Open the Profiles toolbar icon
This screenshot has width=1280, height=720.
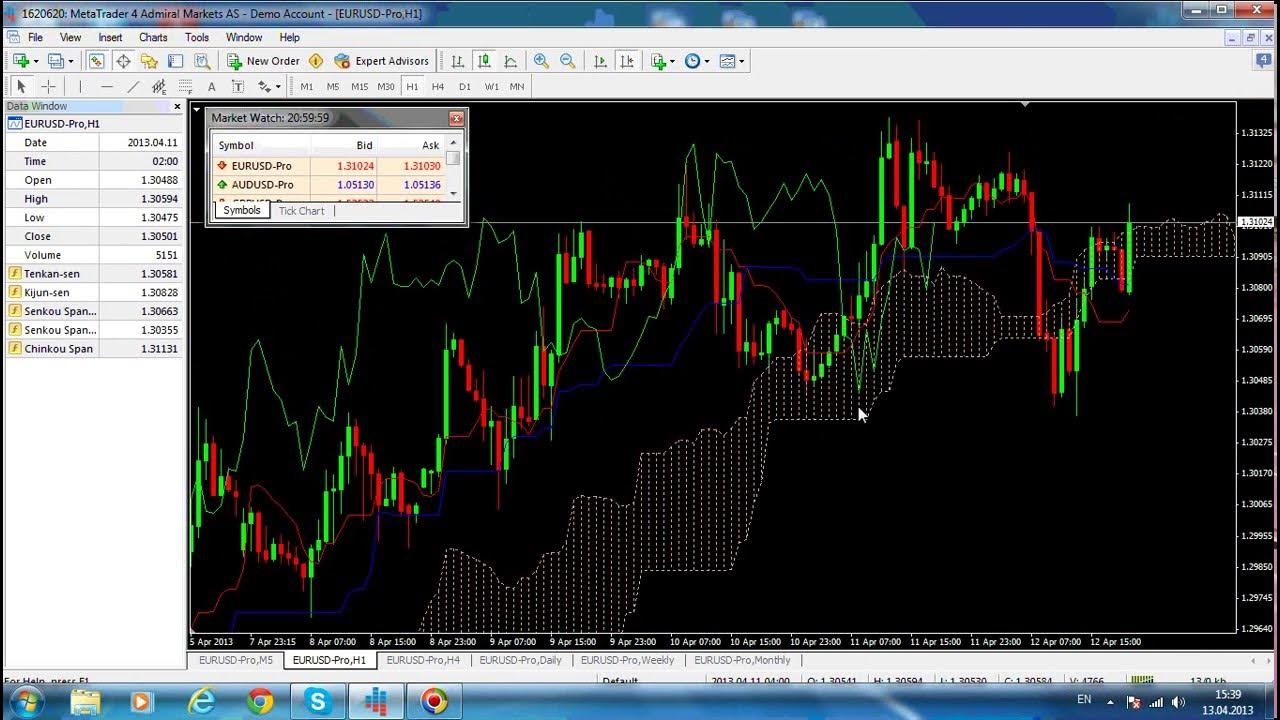(x=55, y=61)
